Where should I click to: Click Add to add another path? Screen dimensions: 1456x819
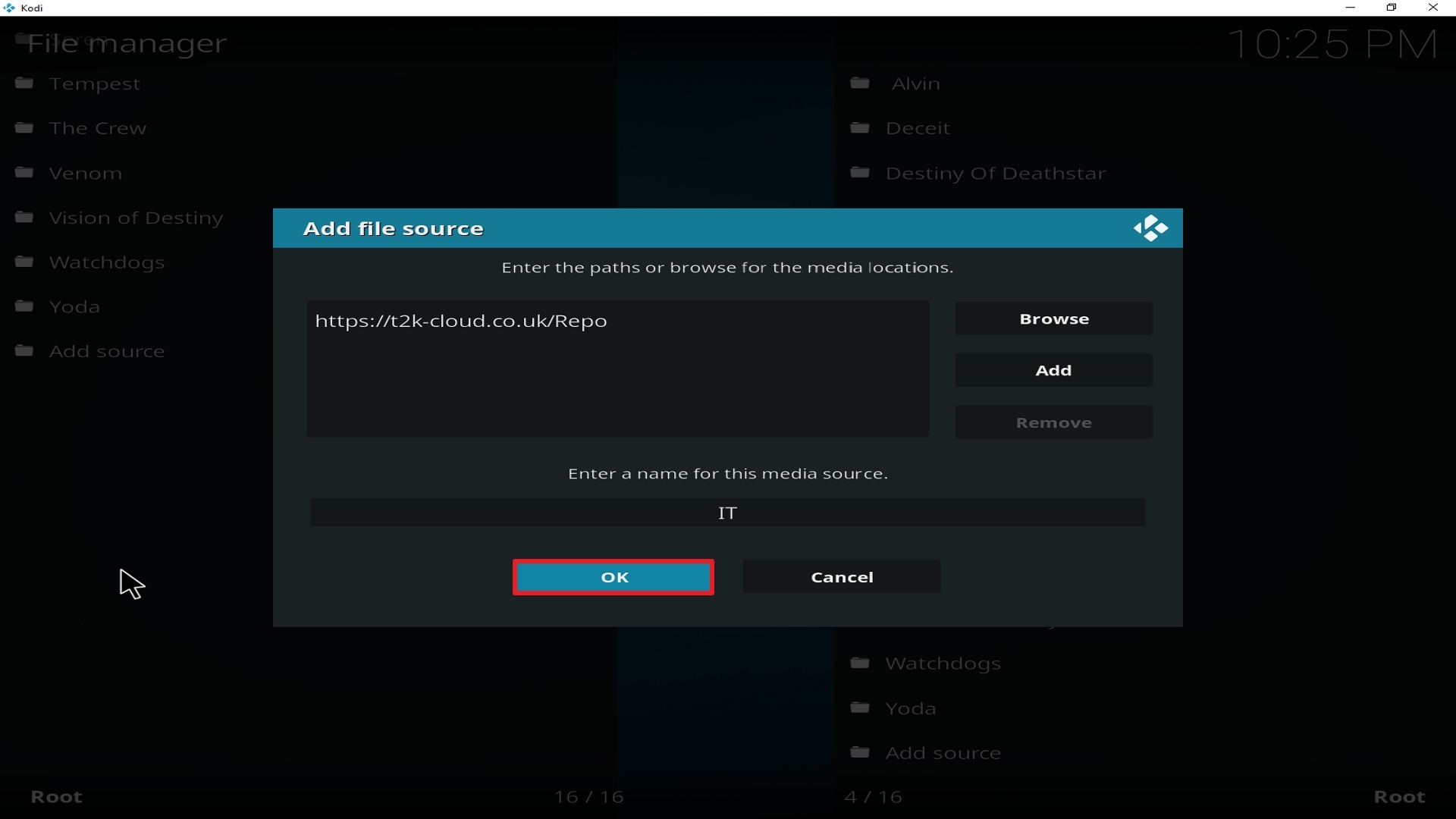(1054, 371)
